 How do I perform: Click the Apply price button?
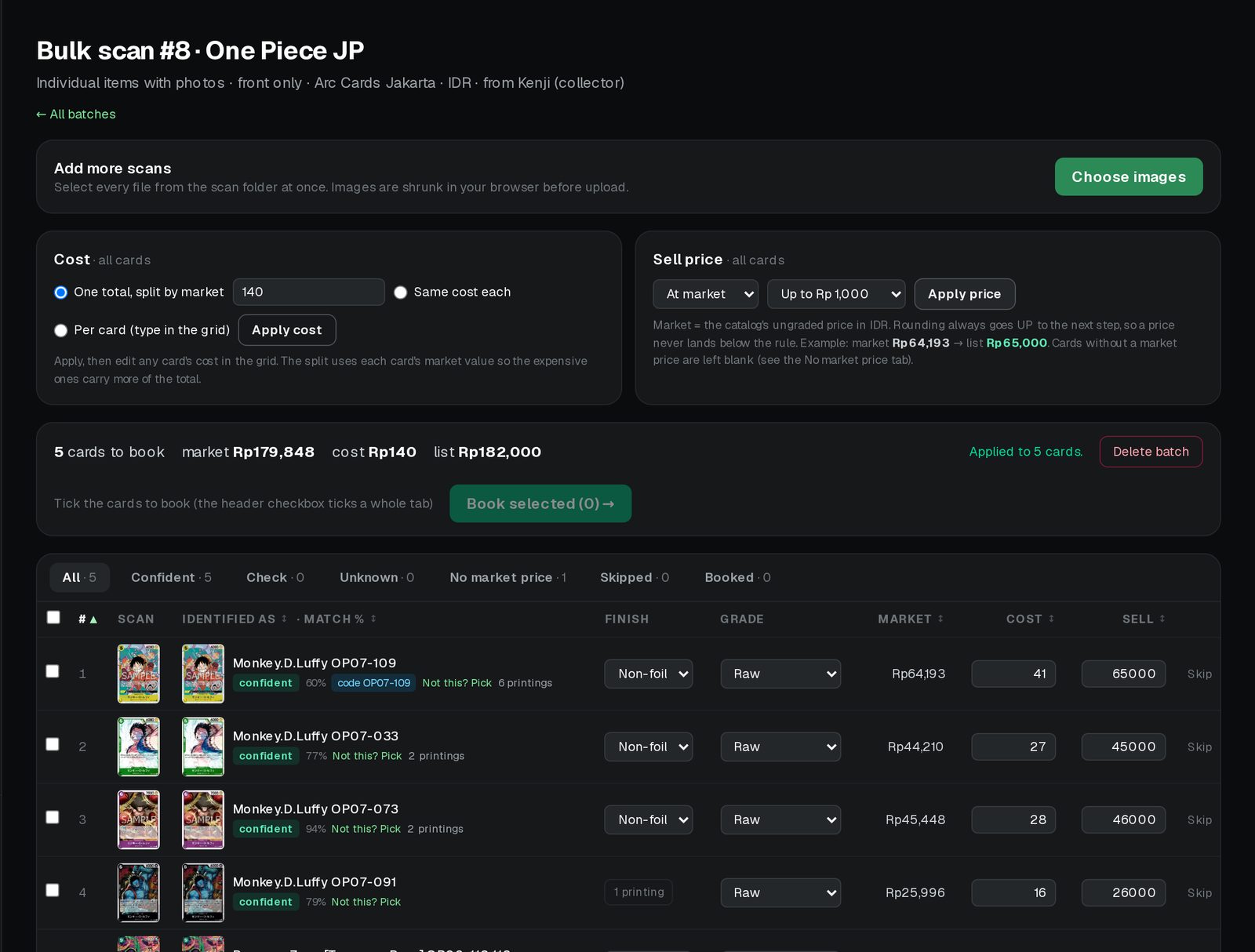pos(965,294)
